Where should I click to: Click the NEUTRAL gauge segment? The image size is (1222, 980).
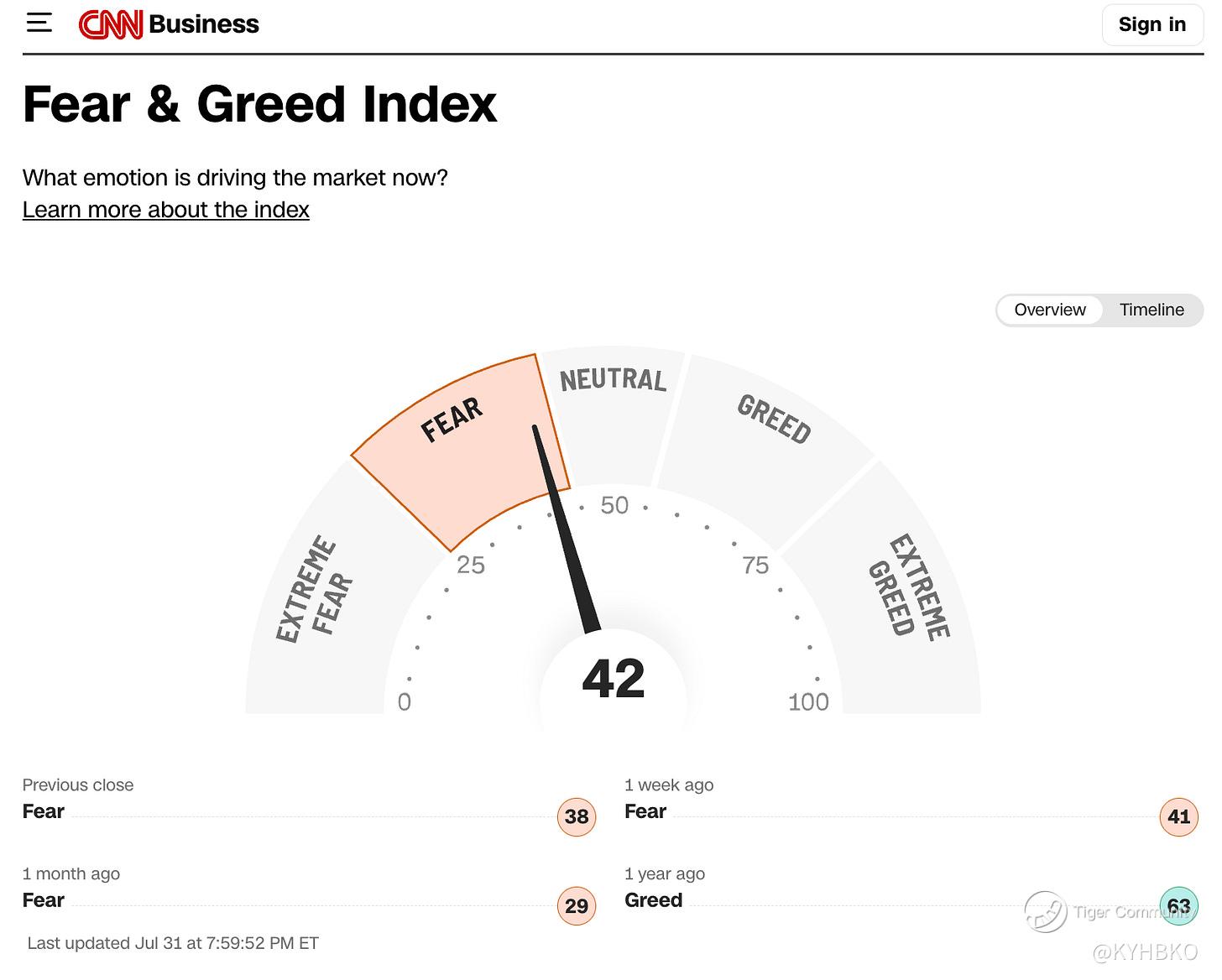614,411
